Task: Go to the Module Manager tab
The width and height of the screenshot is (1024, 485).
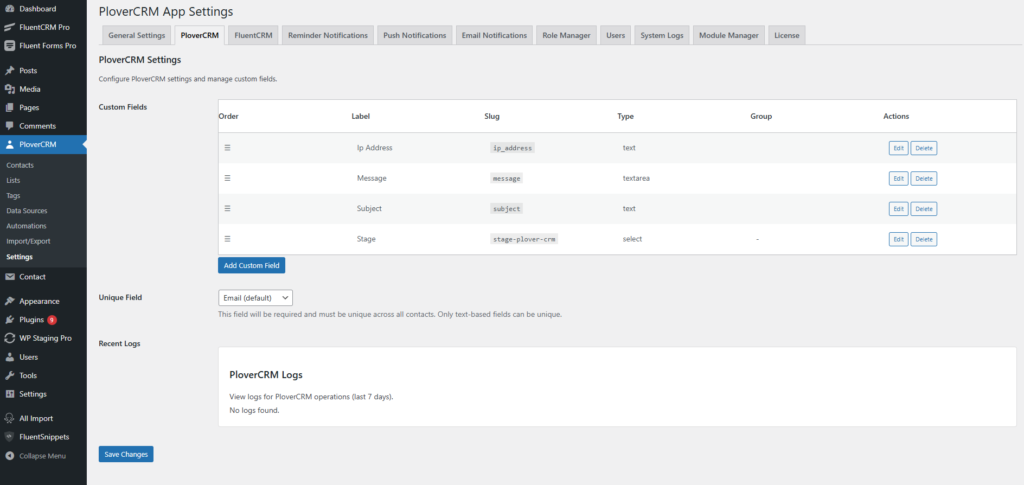Action: 728,35
